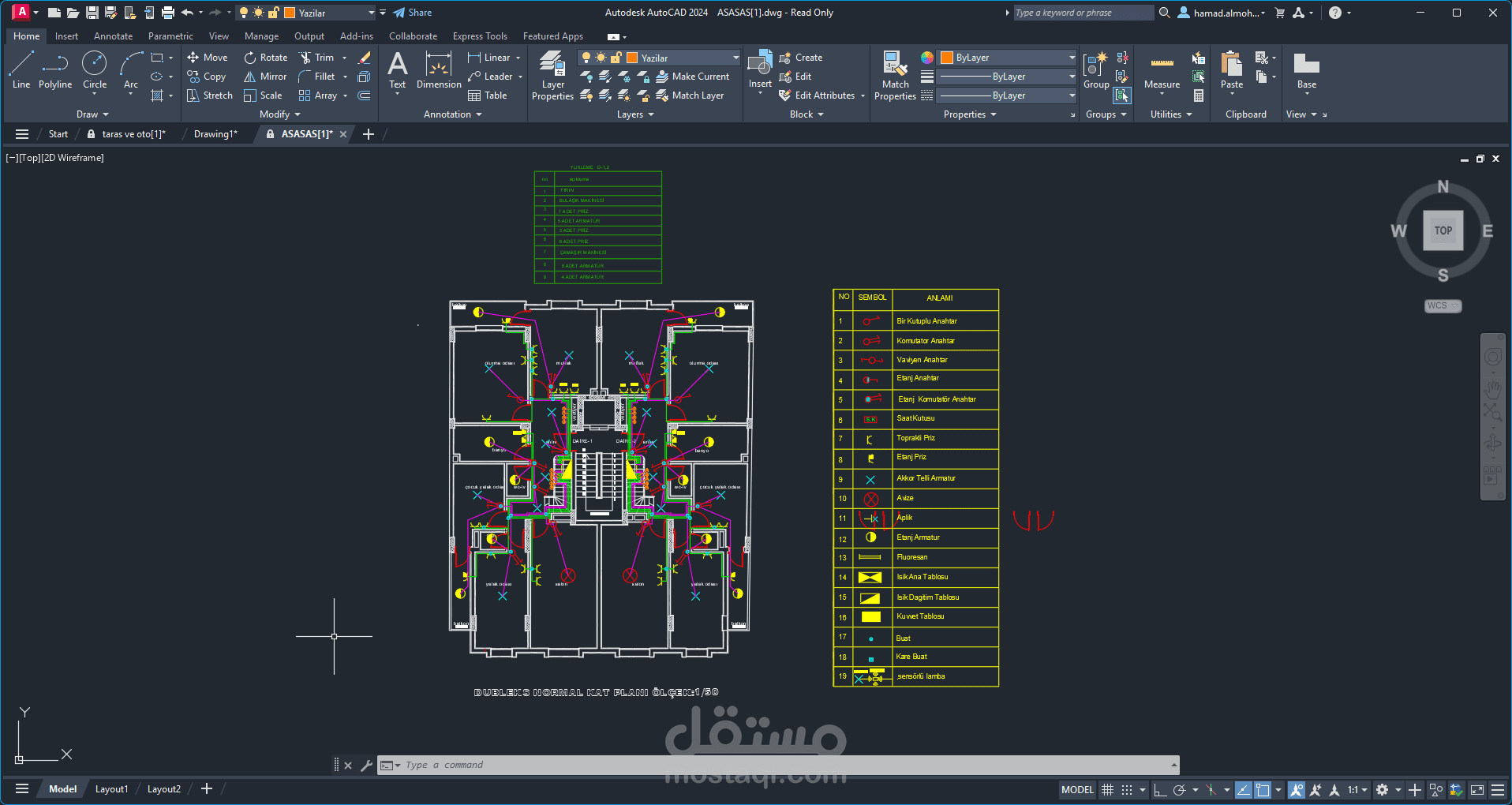The width and height of the screenshot is (1512, 805).
Task: Toggle polar tracking in status bar
Action: [1180, 789]
